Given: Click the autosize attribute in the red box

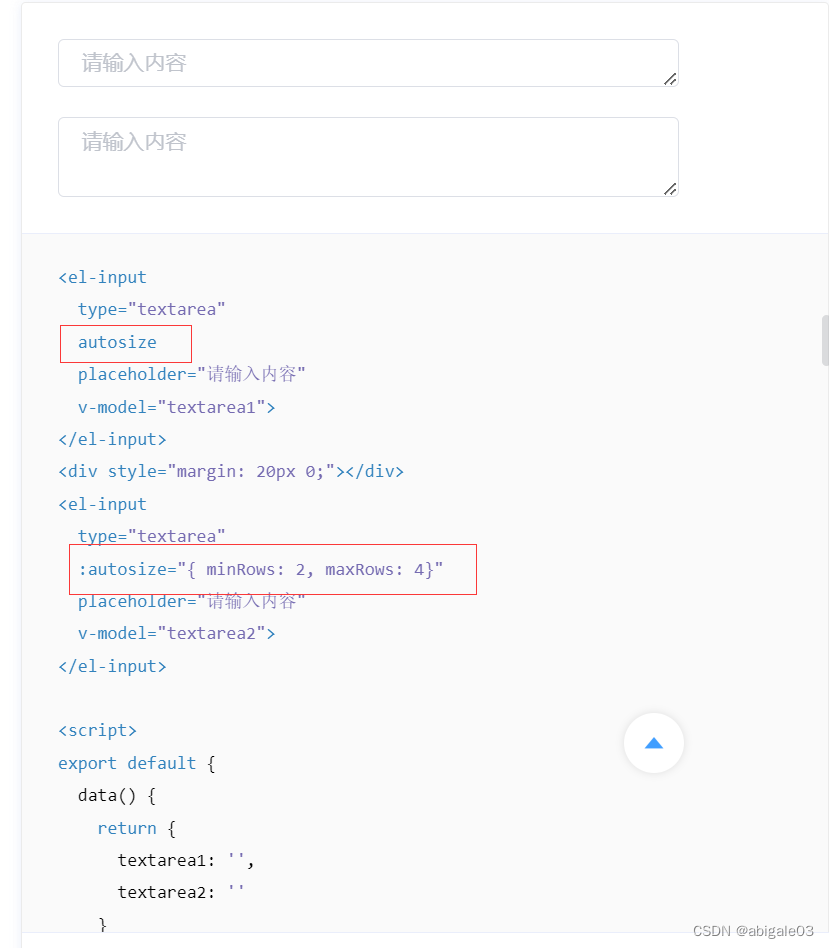Looking at the screenshot, I should click(117, 342).
